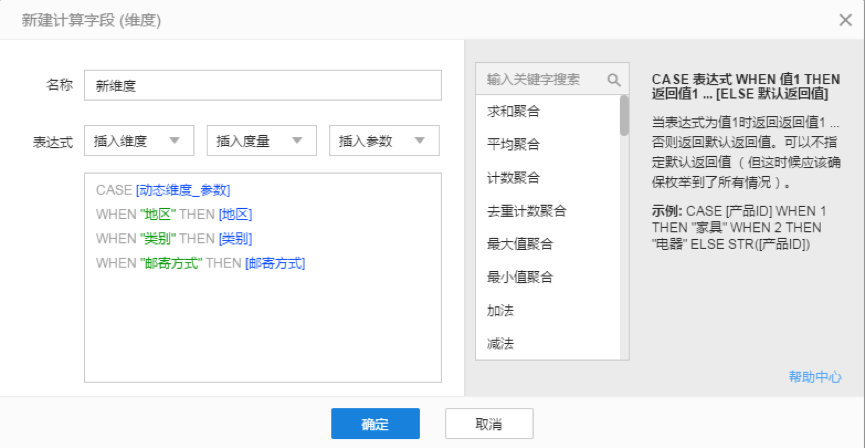Click the search magnifier icon
This screenshot has height=448, width=865.
pos(613,79)
